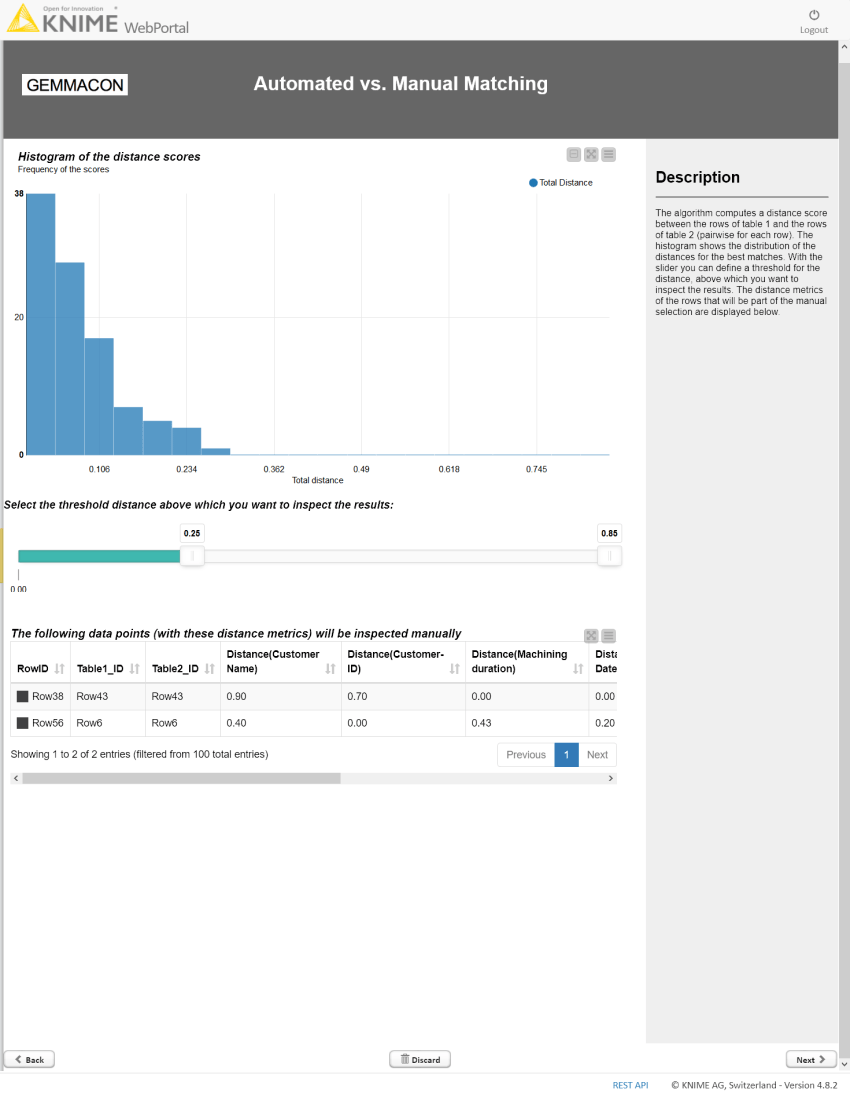This screenshot has height=1093, width=850.
Task: Click the histogram clear selection icon
Action: [574, 155]
